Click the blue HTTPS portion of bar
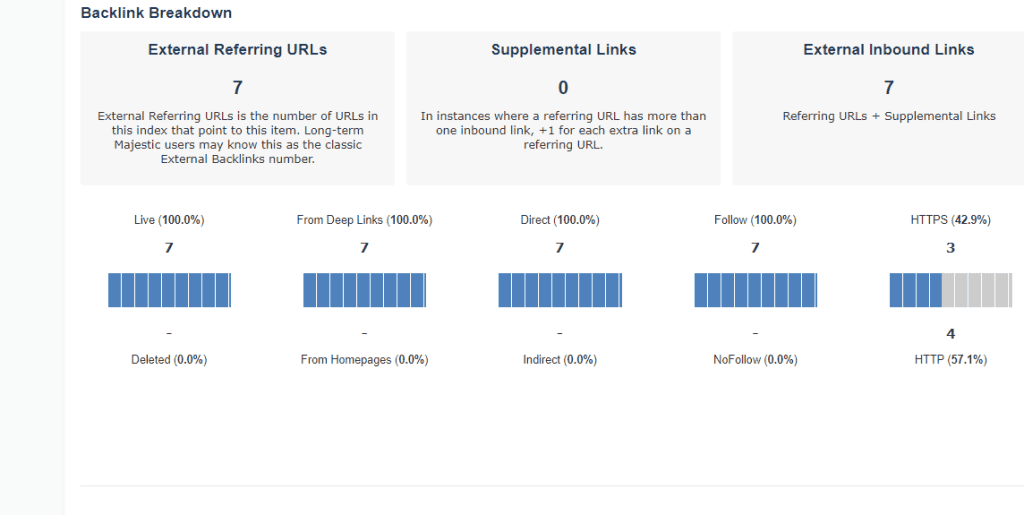 tap(916, 290)
